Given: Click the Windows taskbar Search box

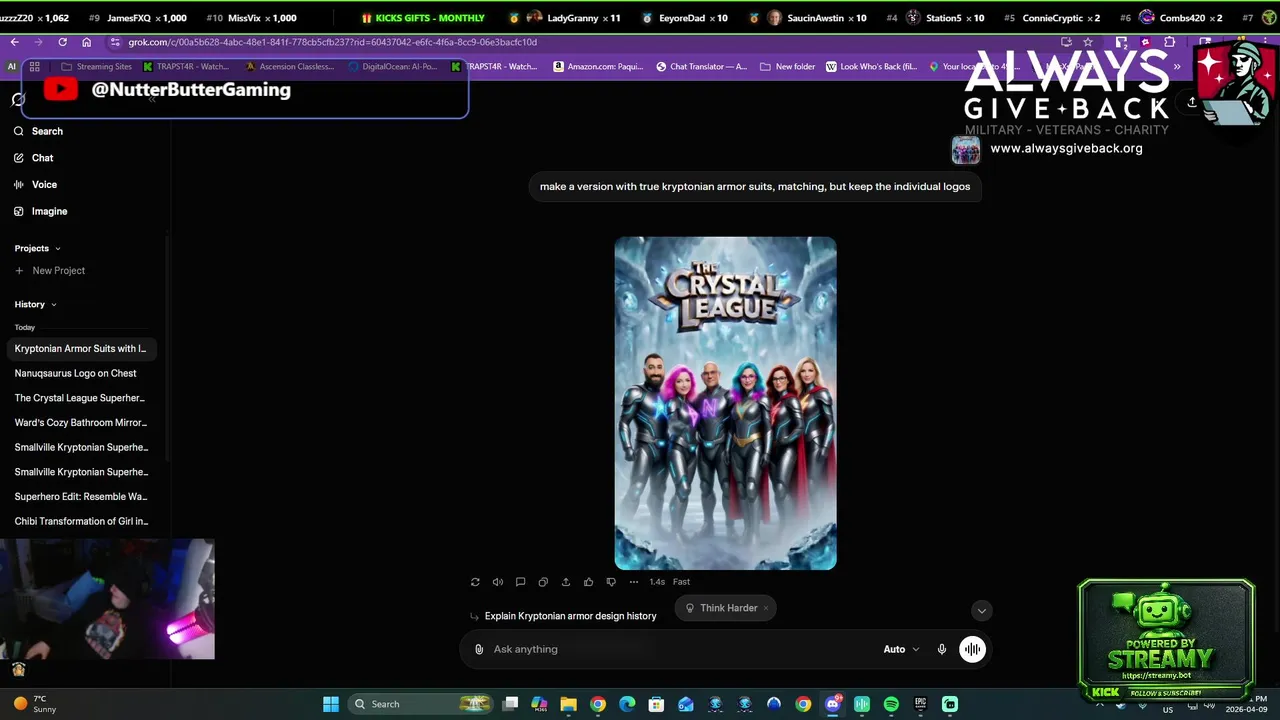Looking at the screenshot, I should click(422, 704).
